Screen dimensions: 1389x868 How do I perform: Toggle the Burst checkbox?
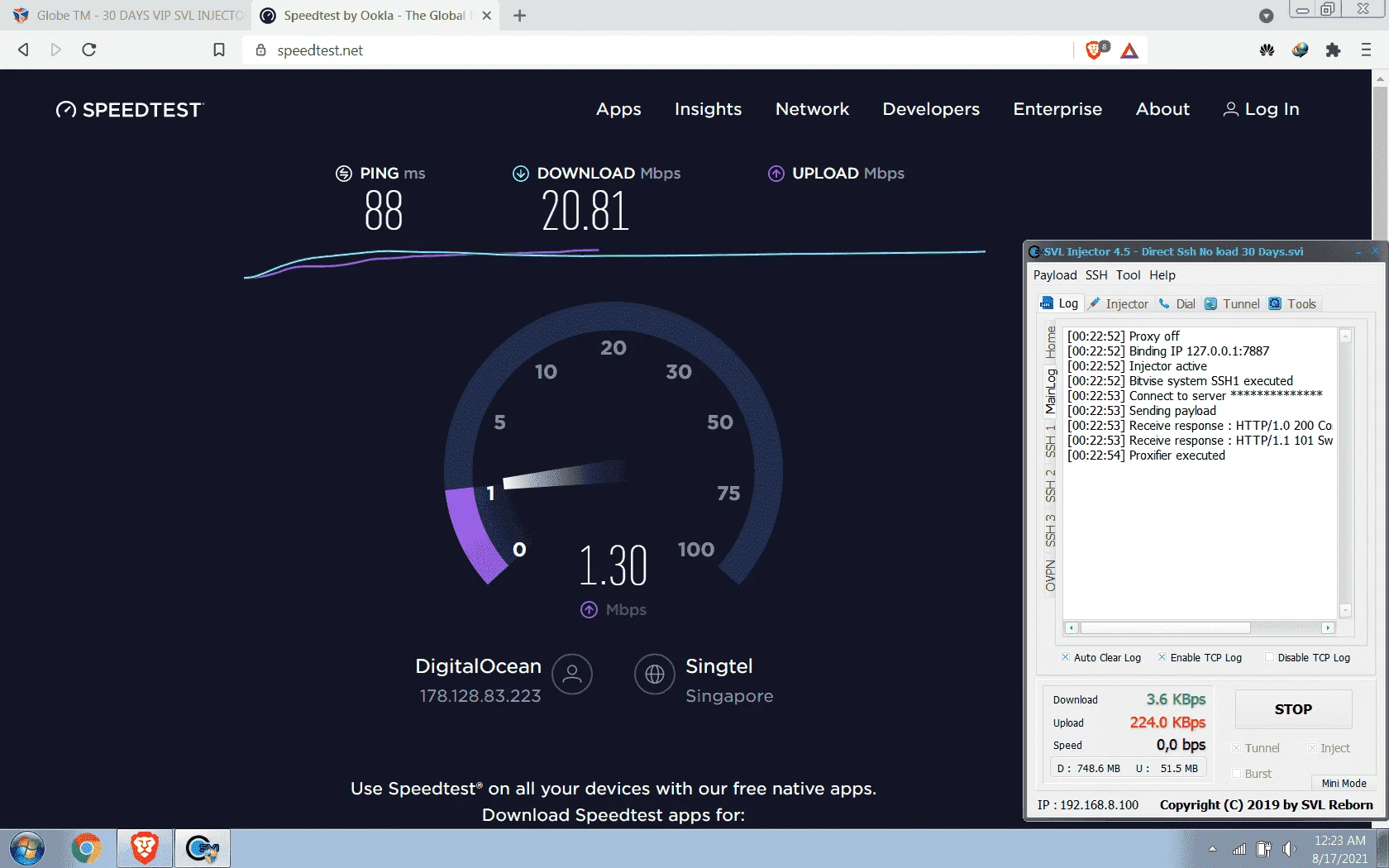pos(1237,774)
